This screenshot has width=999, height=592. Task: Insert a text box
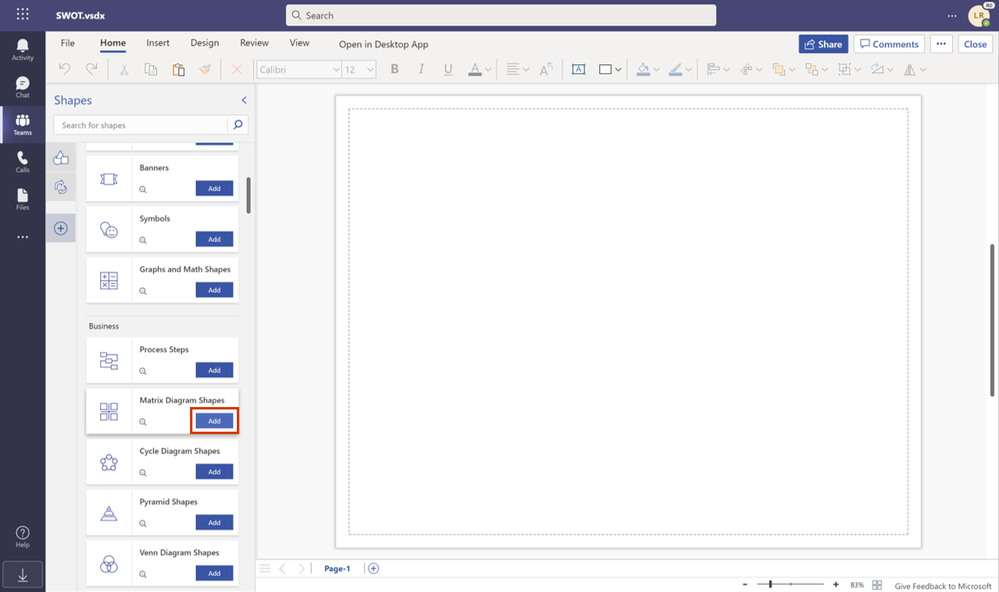[x=579, y=69]
